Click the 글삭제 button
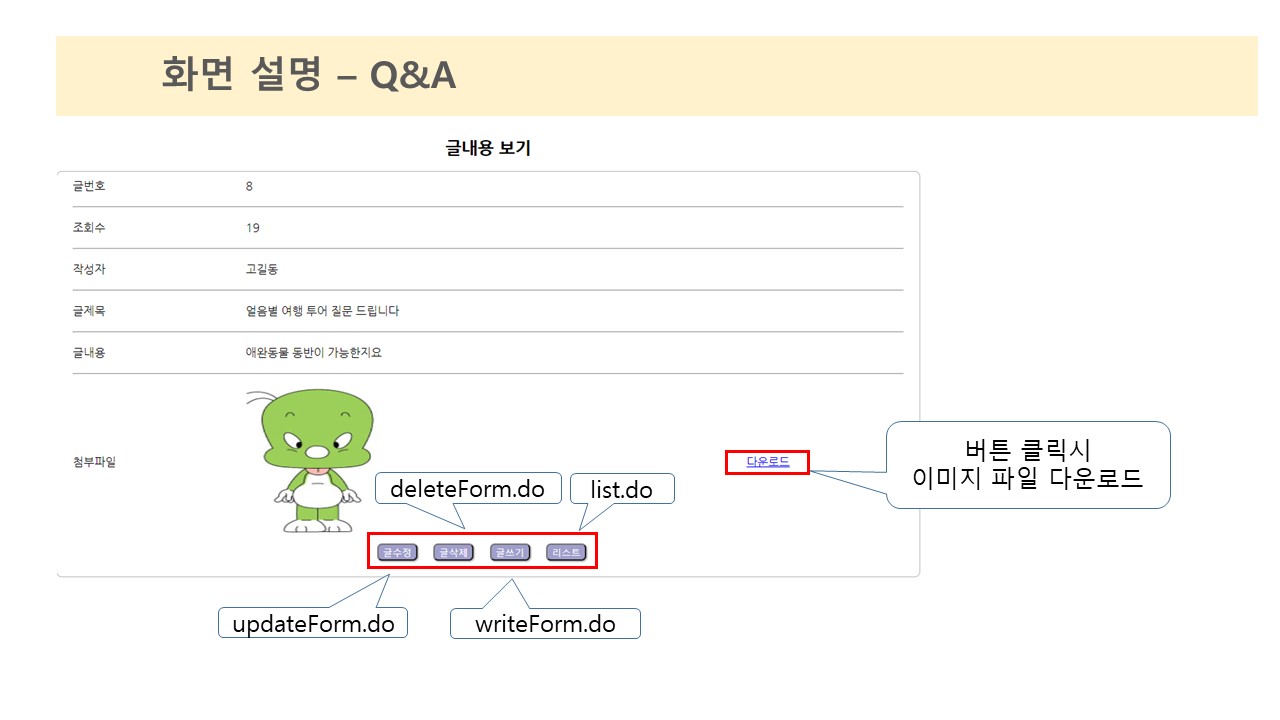This screenshot has width=1280, height=720. tap(453, 552)
